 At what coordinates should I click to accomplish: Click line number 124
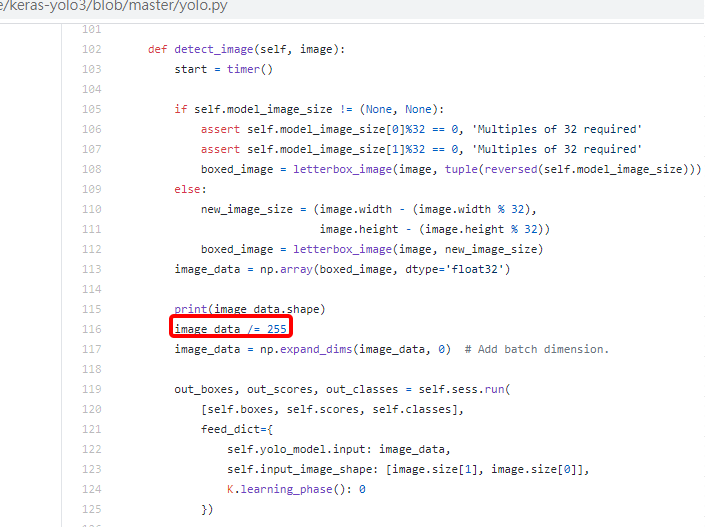tap(92, 489)
